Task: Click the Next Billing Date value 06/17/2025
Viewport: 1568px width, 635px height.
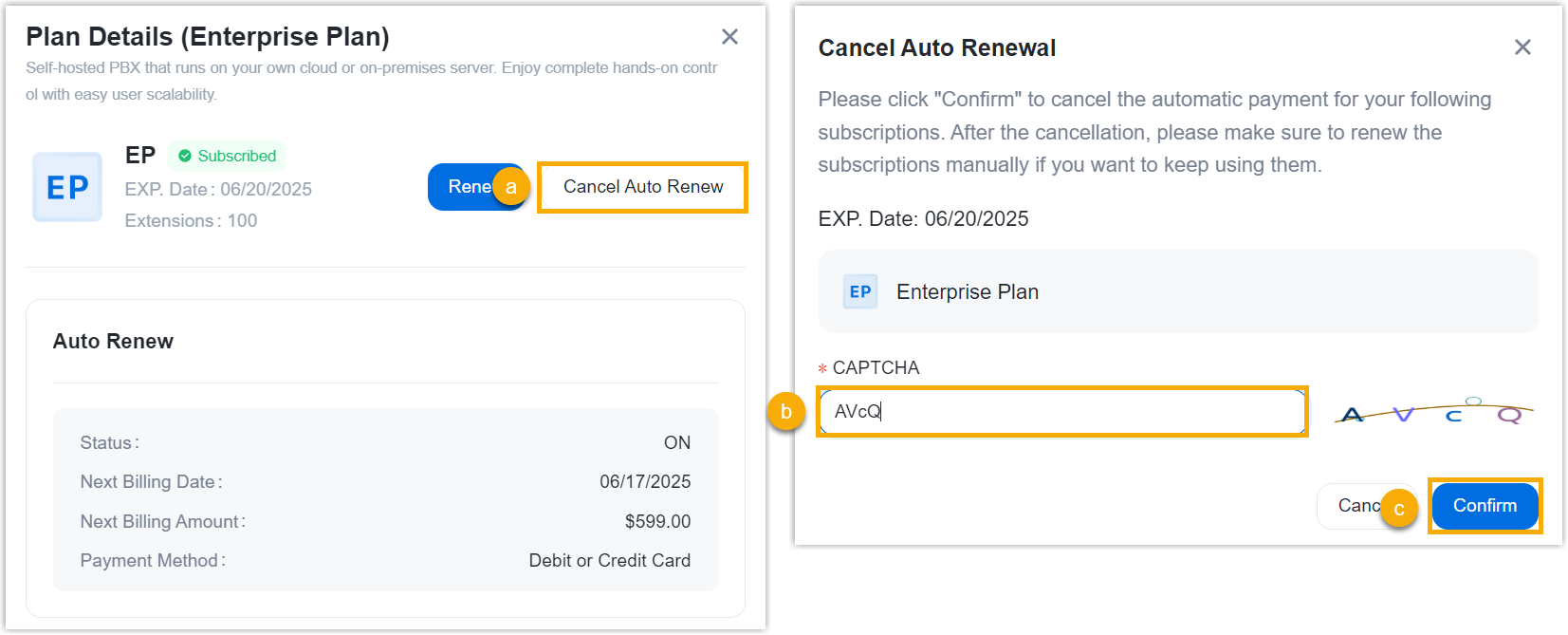Action: pos(645,482)
